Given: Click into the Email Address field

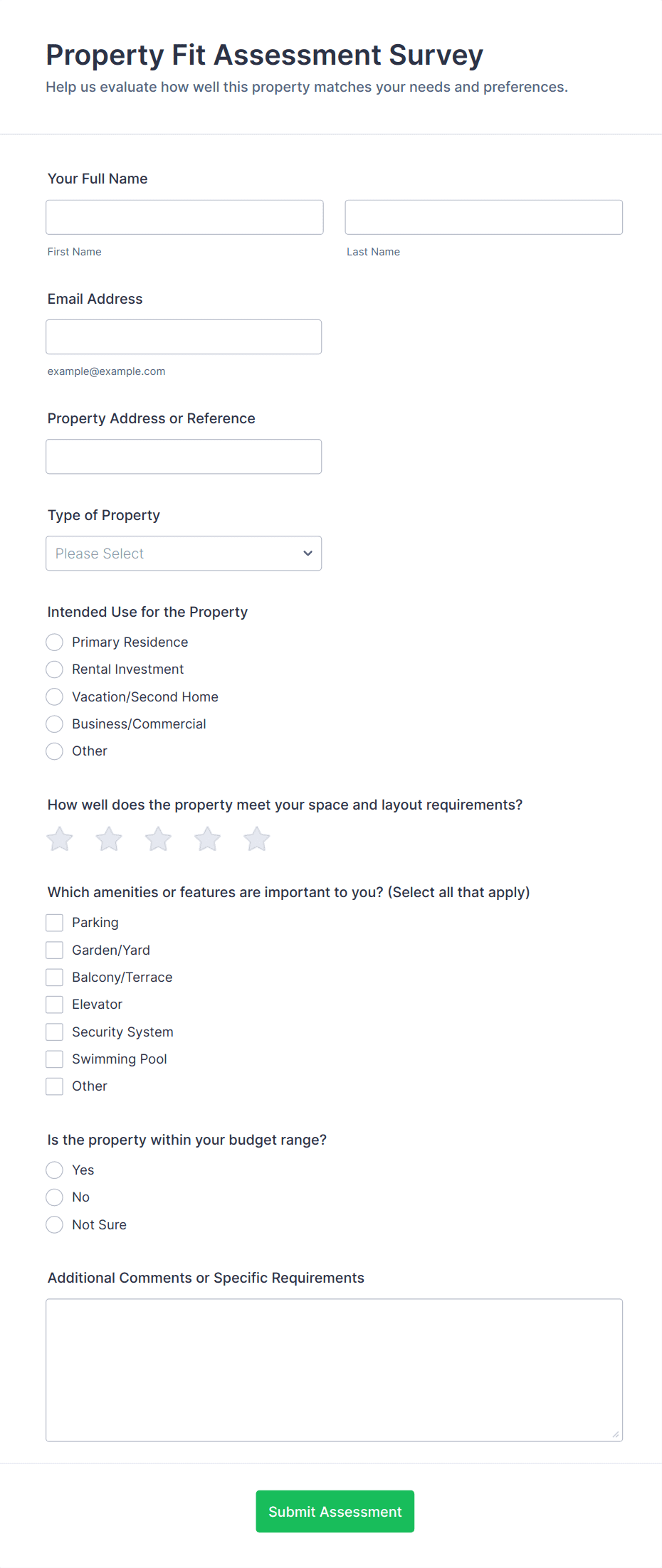Looking at the screenshot, I should point(184,337).
